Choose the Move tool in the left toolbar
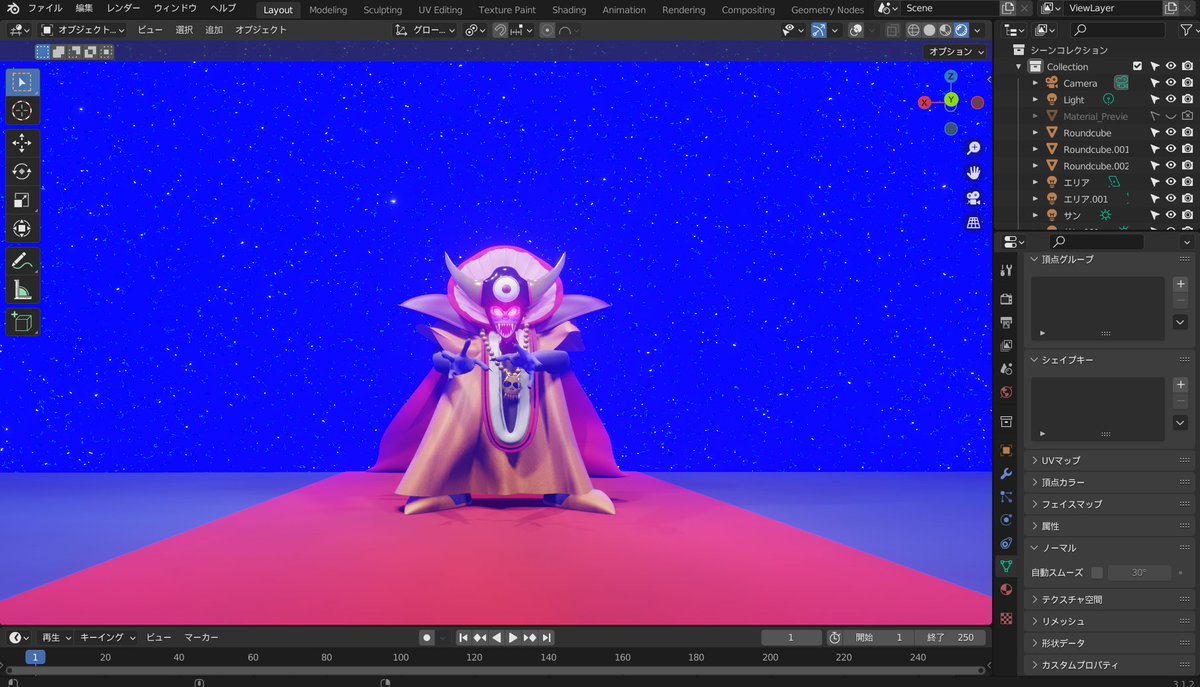Viewport: 1200px width, 687px height. click(x=22, y=143)
